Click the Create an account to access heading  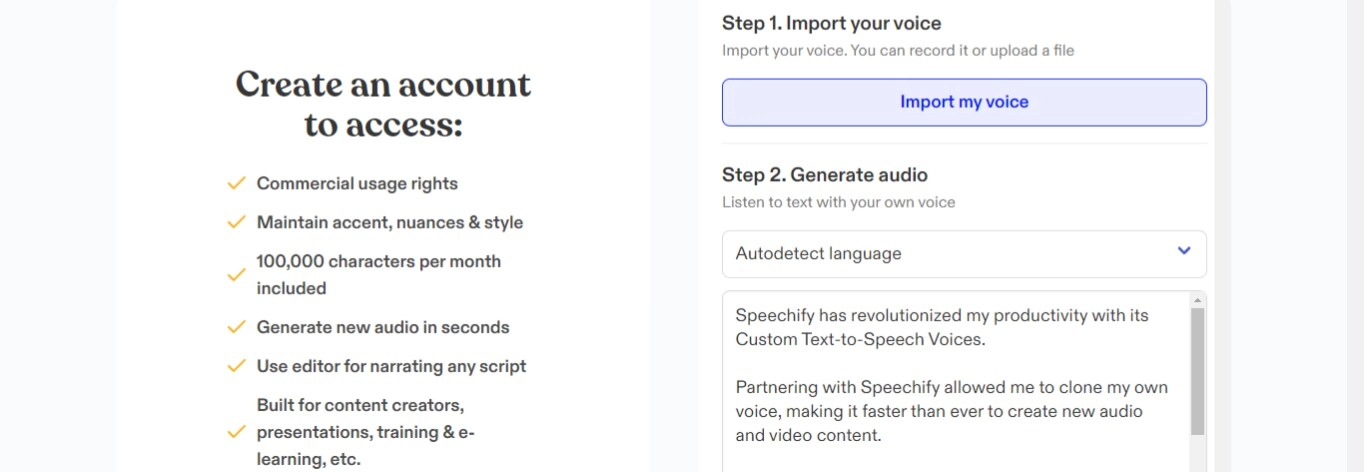(383, 104)
